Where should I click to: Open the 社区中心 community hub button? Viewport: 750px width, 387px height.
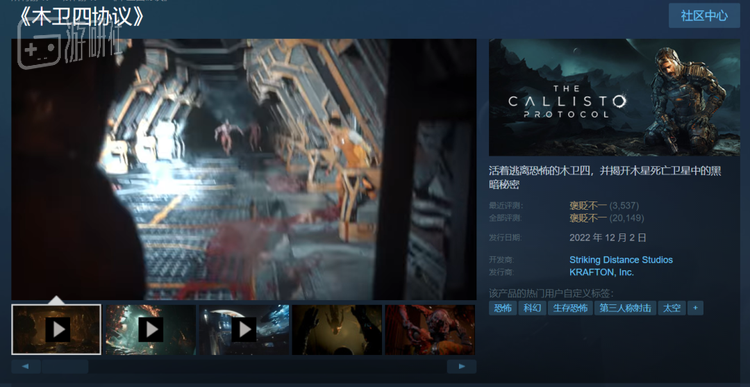(704, 15)
